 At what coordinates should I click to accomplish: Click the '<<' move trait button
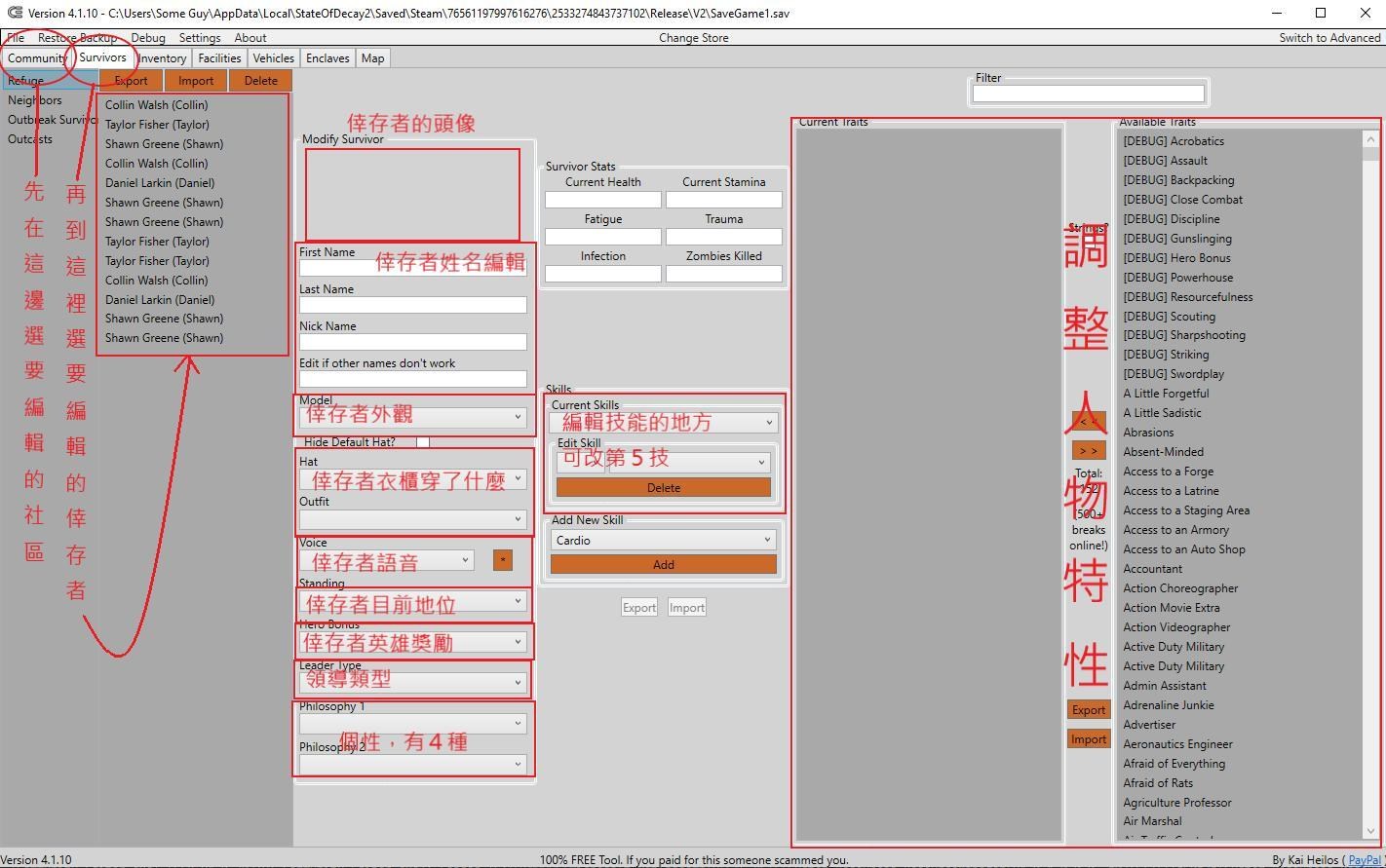point(1089,422)
